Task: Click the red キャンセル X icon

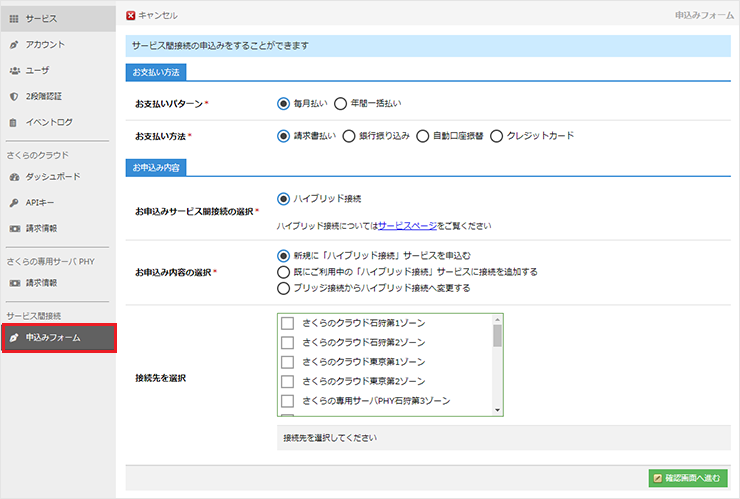Action: [x=132, y=16]
